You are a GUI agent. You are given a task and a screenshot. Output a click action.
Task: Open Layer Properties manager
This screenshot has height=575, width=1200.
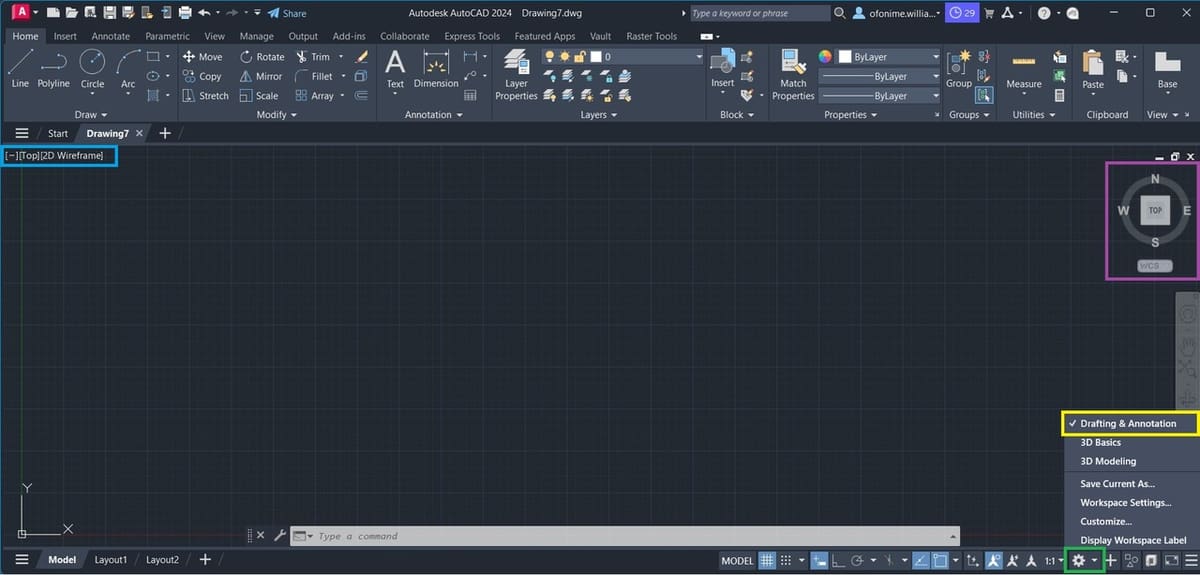(x=516, y=75)
